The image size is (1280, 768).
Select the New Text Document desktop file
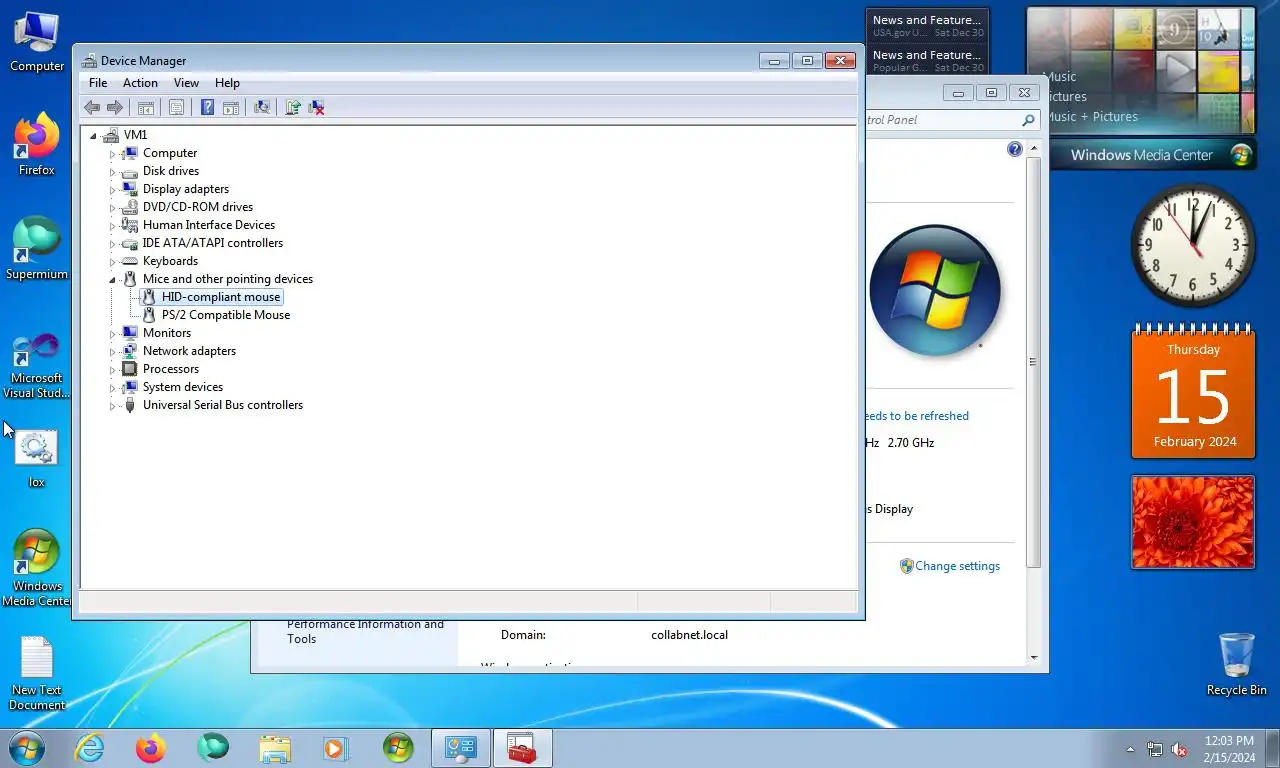point(37,675)
